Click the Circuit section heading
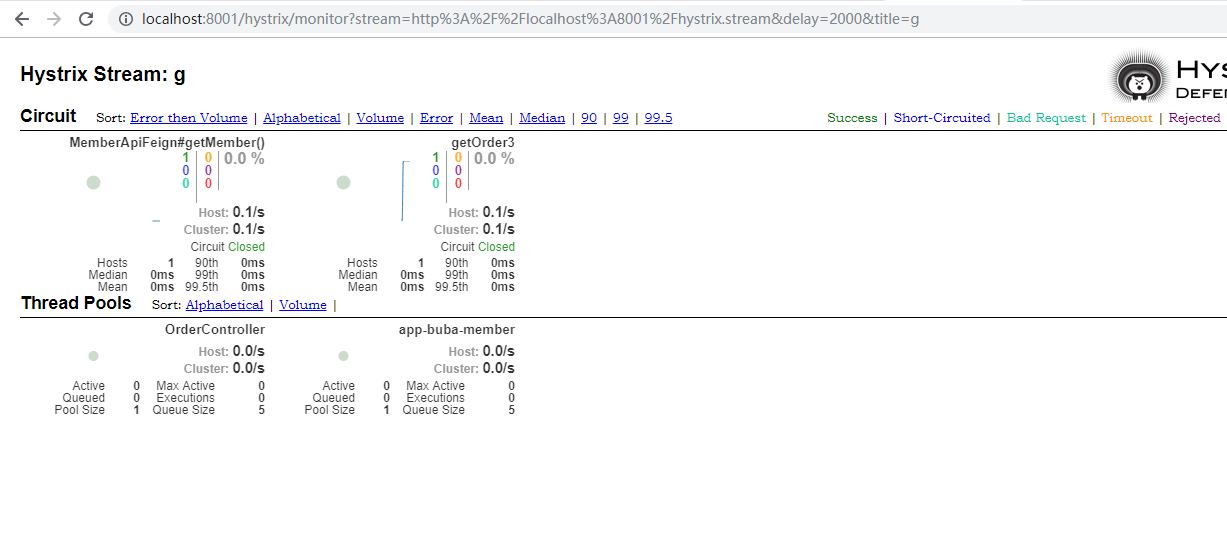The height and width of the screenshot is (542, 1227). point(48,116)
